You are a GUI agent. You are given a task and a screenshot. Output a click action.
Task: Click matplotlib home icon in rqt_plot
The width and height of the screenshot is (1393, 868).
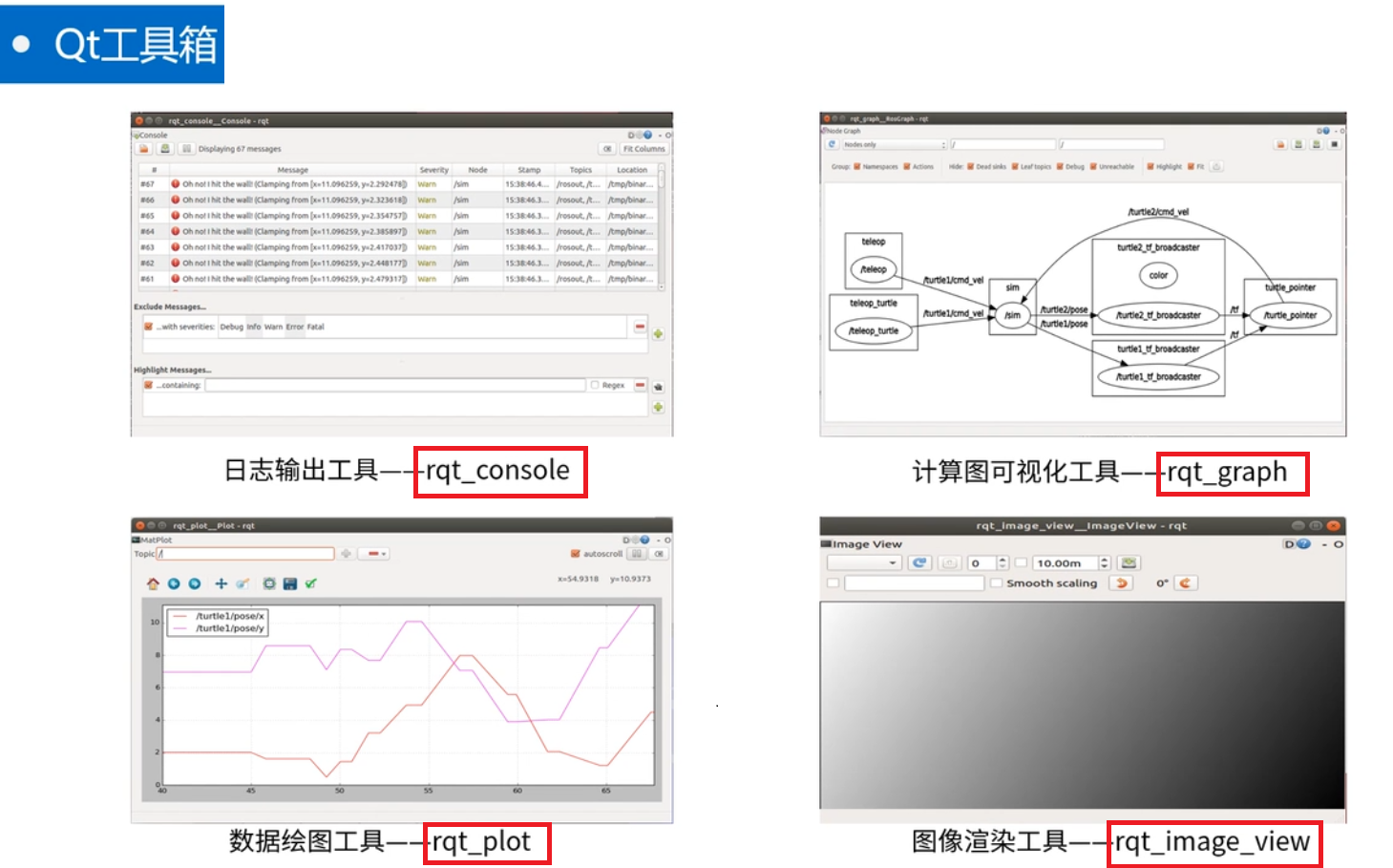153,583
